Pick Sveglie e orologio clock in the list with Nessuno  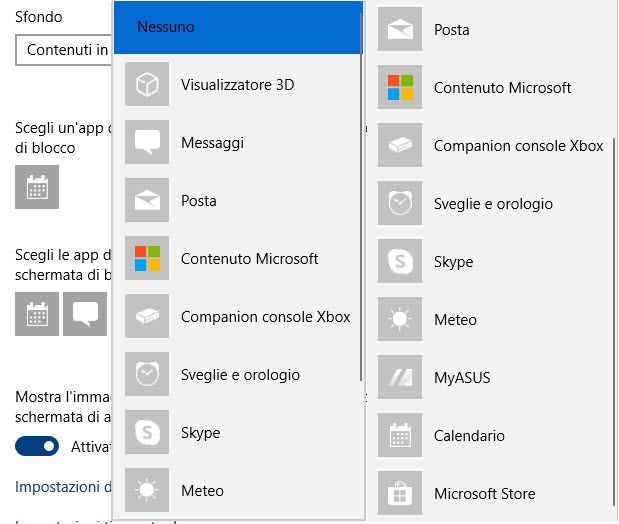pyautogui.click(x=147, y=374)
